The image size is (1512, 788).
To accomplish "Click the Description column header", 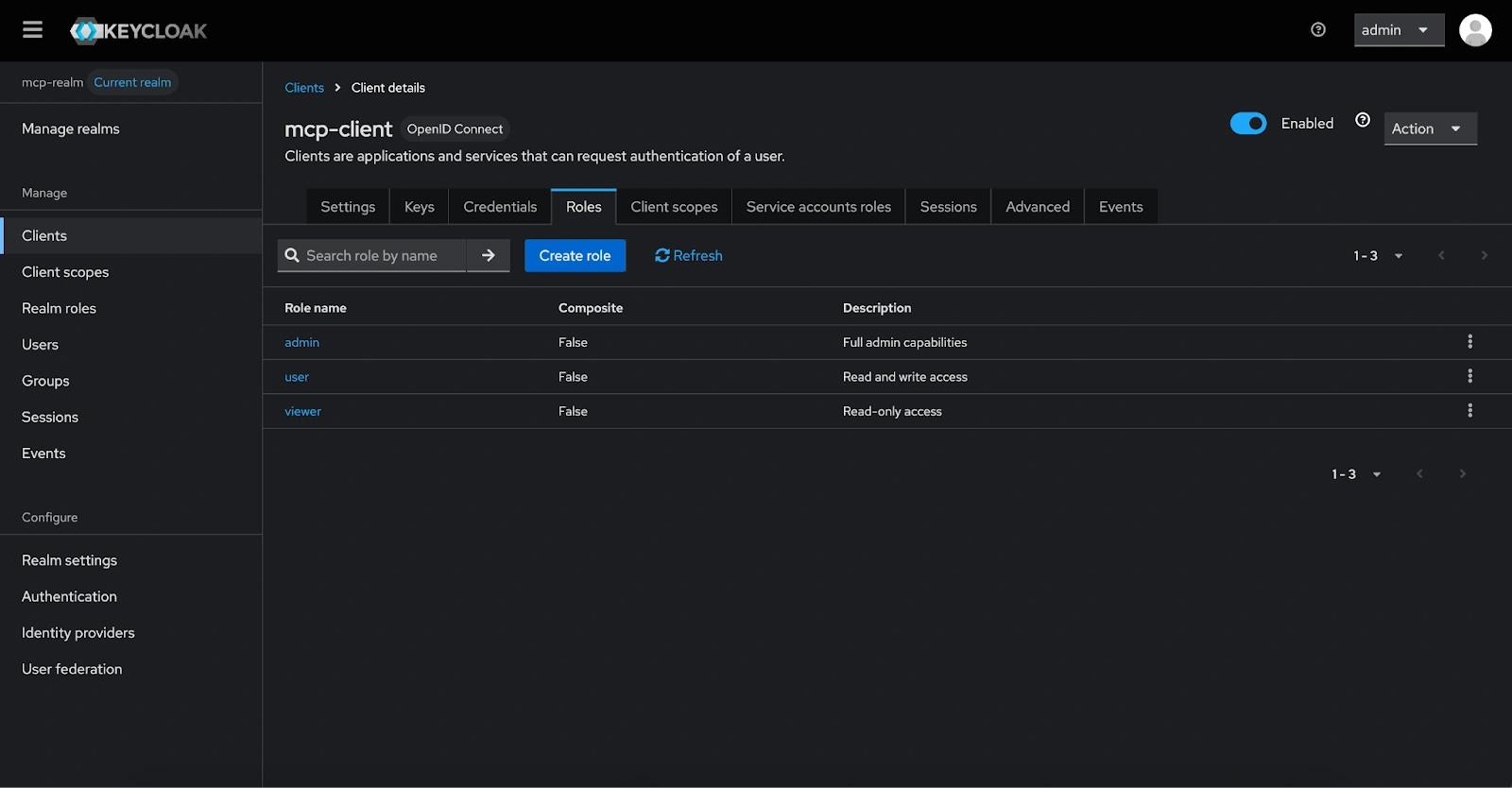I will pos(877,308).
